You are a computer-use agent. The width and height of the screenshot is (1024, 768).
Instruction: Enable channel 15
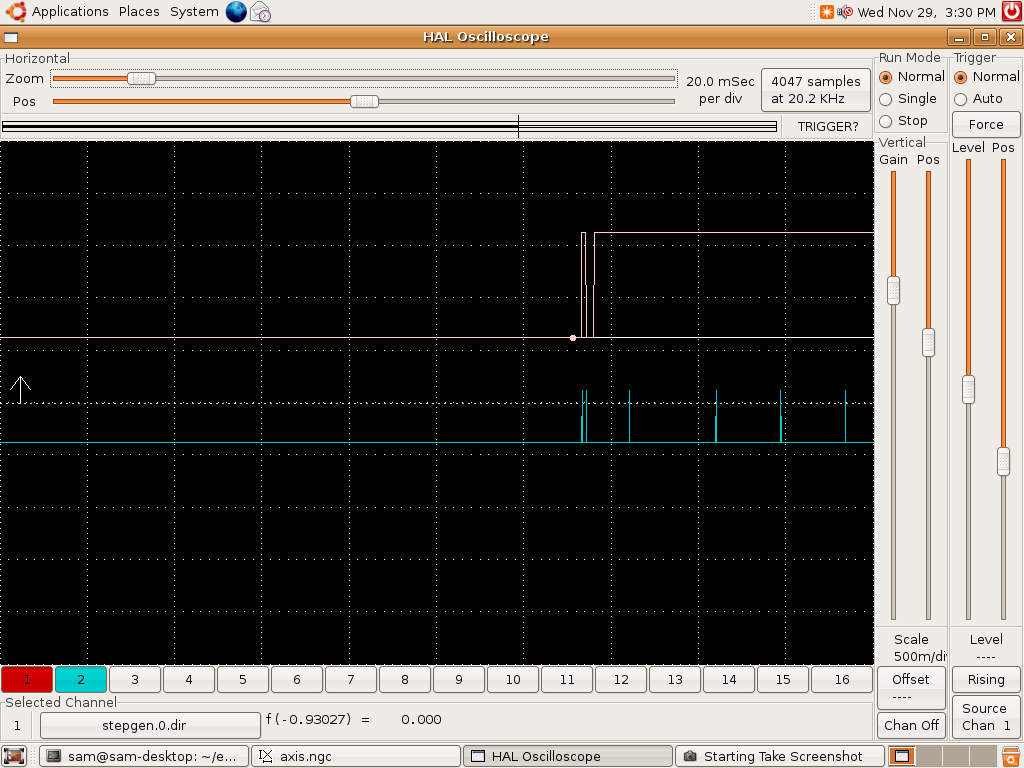[783, 679]
